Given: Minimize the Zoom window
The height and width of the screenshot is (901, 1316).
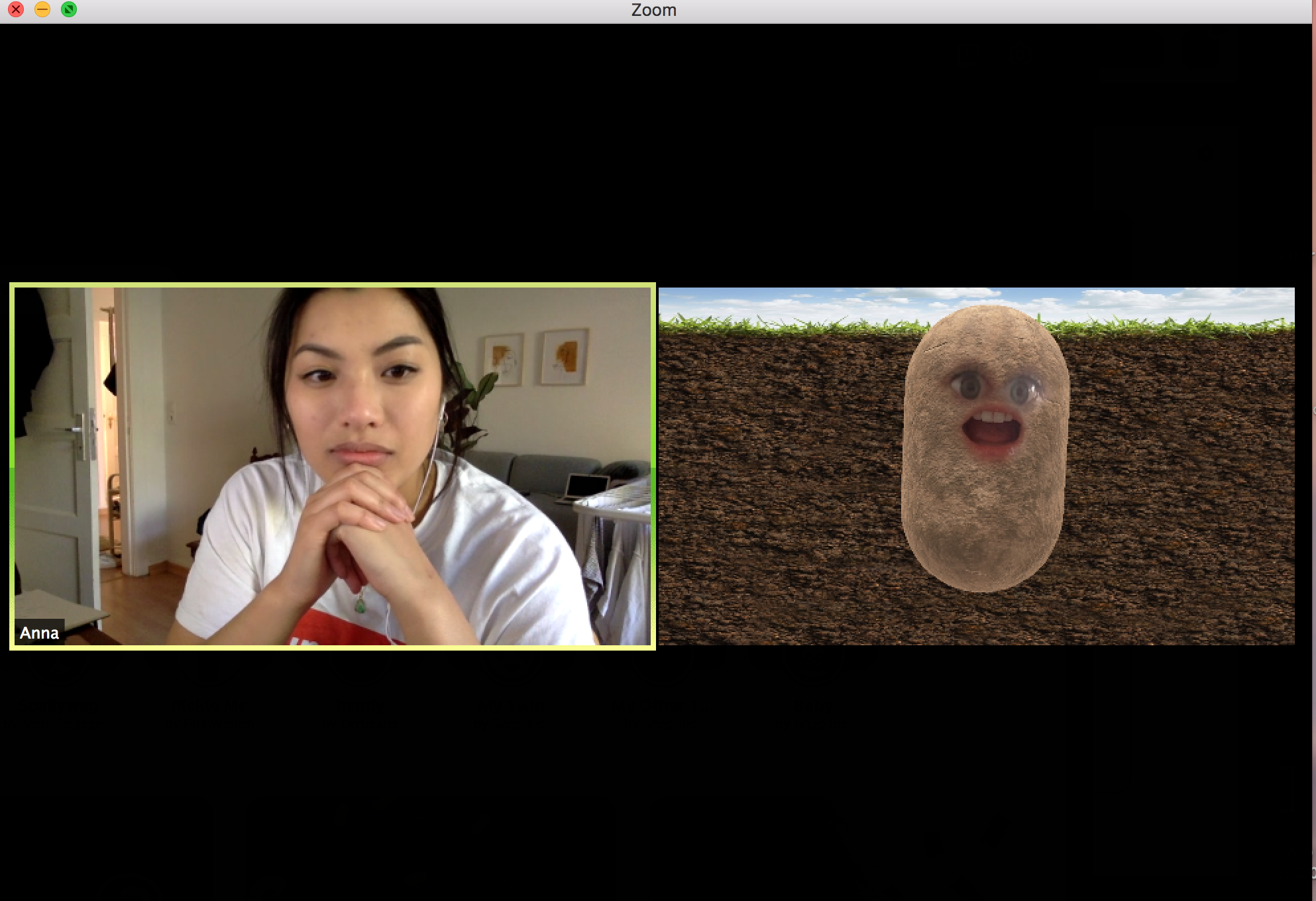Looking at the screenshot, I should [x=42, y=9].
